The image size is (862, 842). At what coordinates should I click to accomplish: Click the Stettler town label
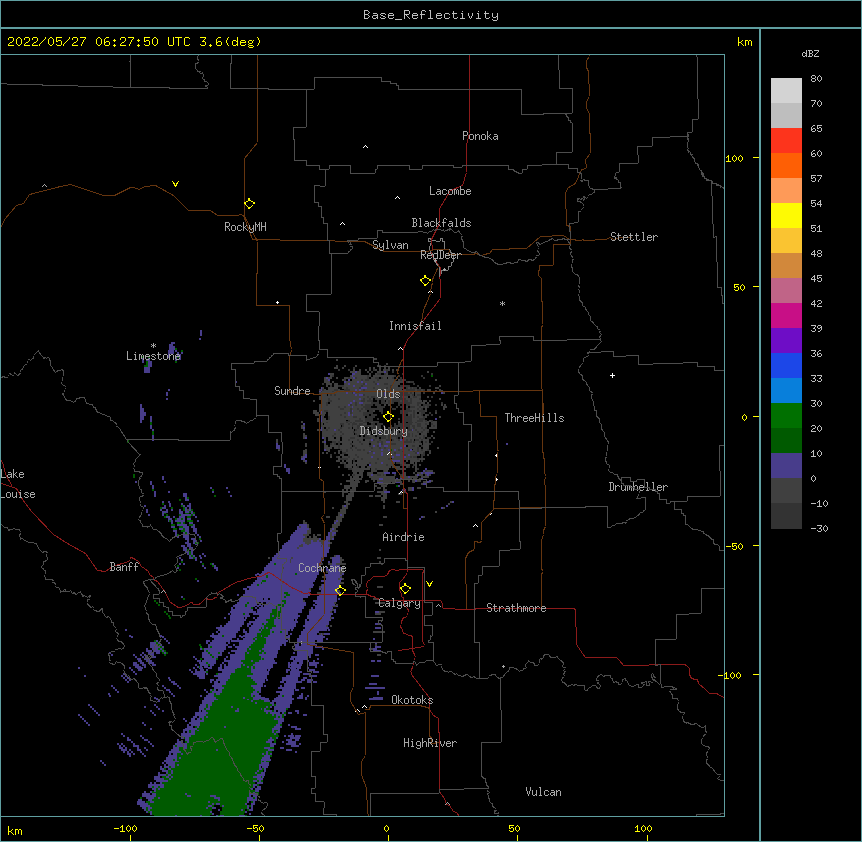click(634, 237)
